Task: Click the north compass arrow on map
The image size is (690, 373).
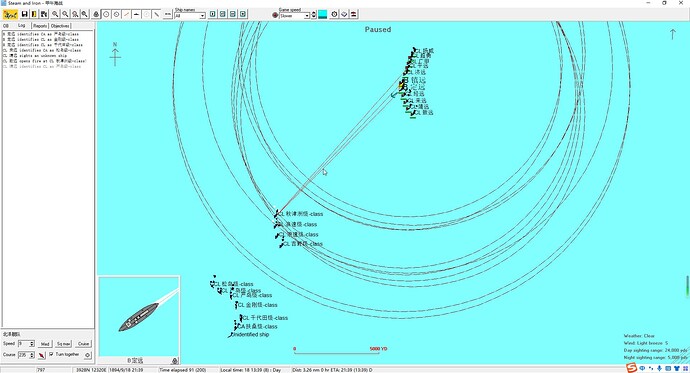Action: click(x=115, y=55)
